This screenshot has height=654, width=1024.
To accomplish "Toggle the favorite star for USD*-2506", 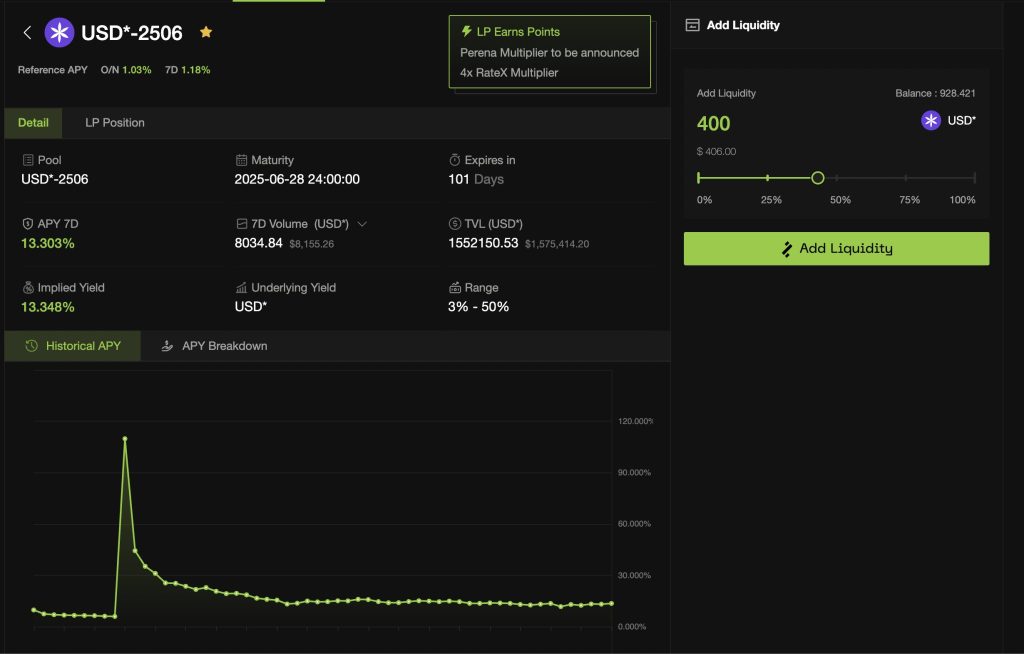I will tap(206, 32).
